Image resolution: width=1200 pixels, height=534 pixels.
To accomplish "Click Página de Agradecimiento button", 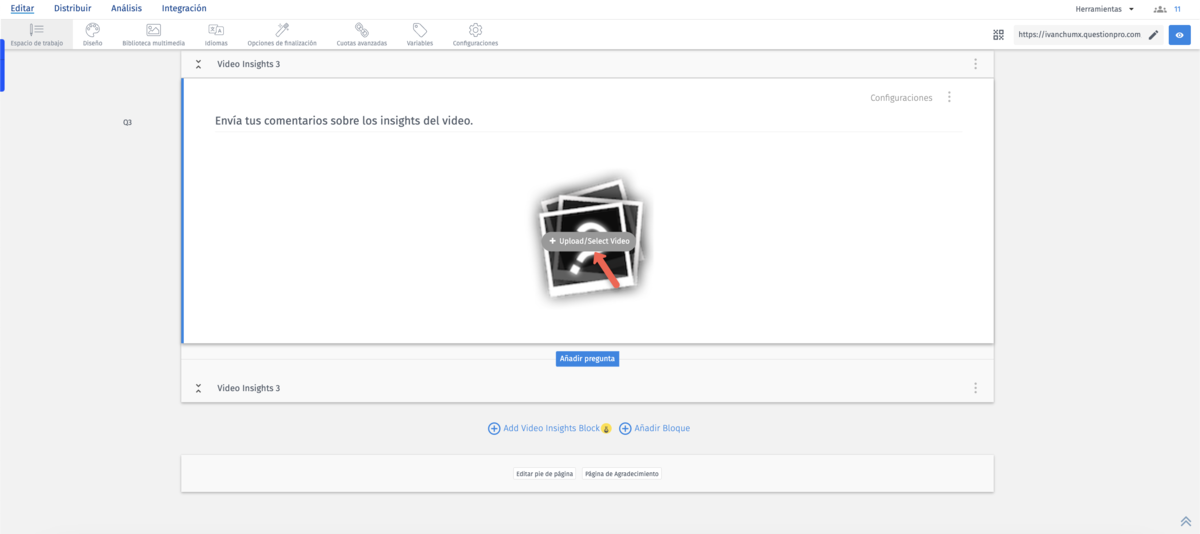I will pos(621,474).
